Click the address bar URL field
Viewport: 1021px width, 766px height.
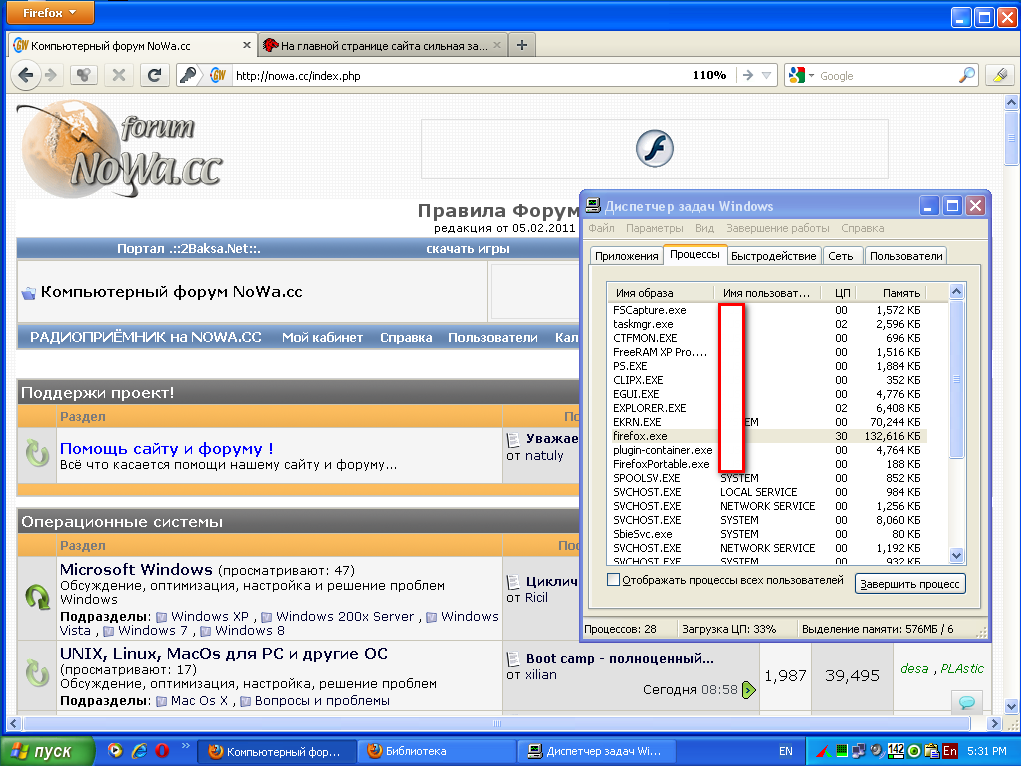pos(456,76)
